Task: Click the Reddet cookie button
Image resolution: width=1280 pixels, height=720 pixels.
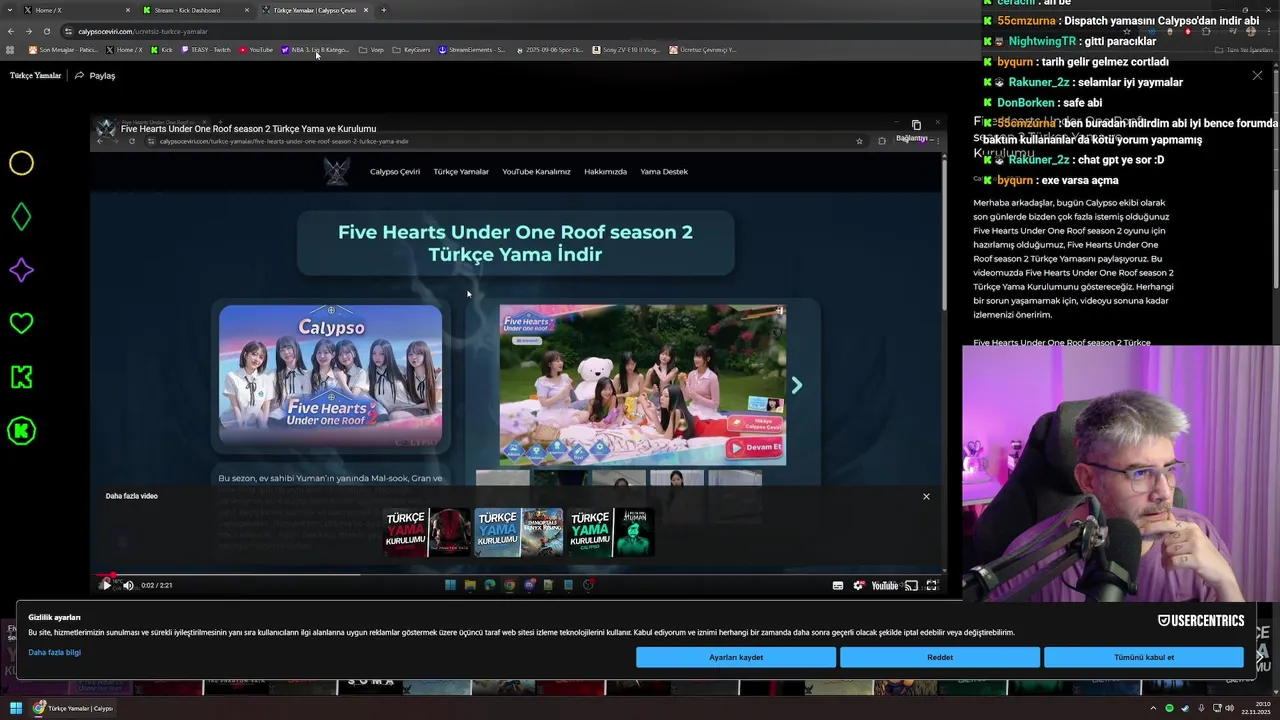Action: tap(940, 657)
